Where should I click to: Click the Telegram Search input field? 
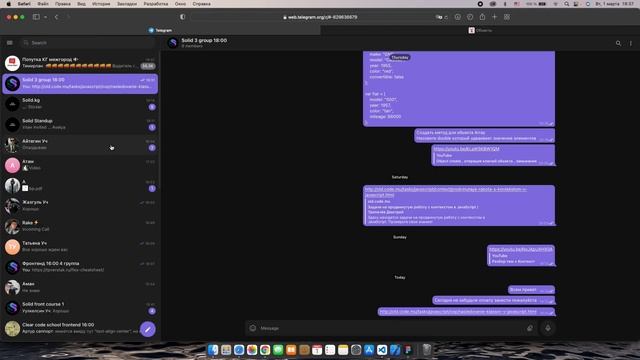[88, 42]
